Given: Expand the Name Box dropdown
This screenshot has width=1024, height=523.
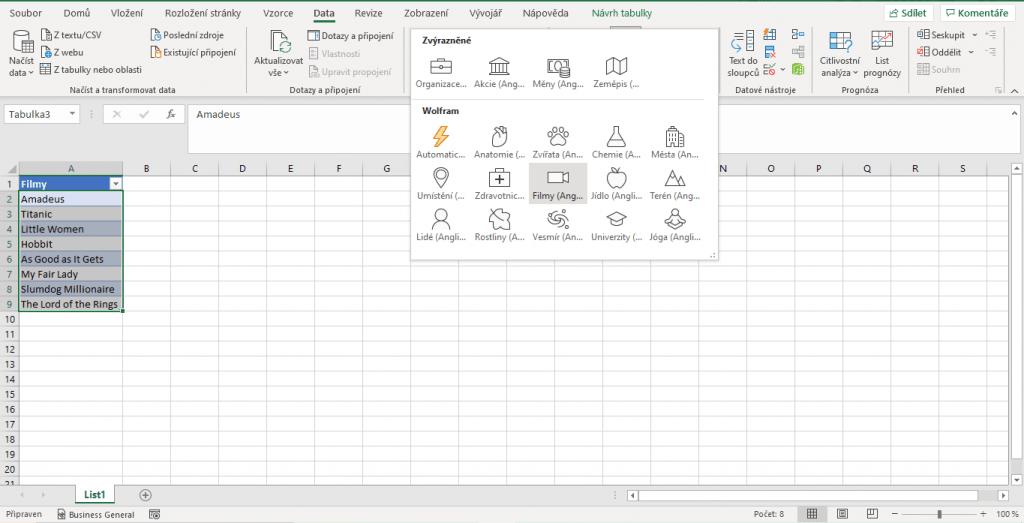Looking at the screenshot, I should pos(72,115).
